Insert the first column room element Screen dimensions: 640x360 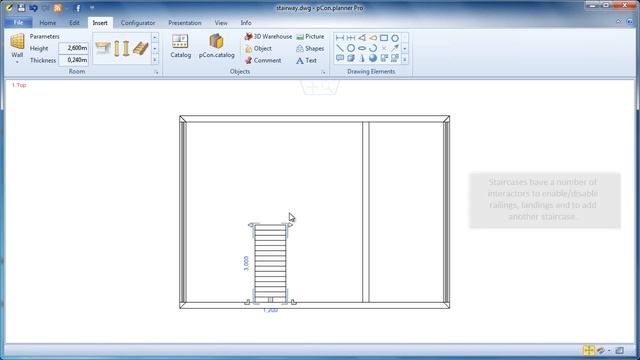pyautogui.click(x=117, y=48)
